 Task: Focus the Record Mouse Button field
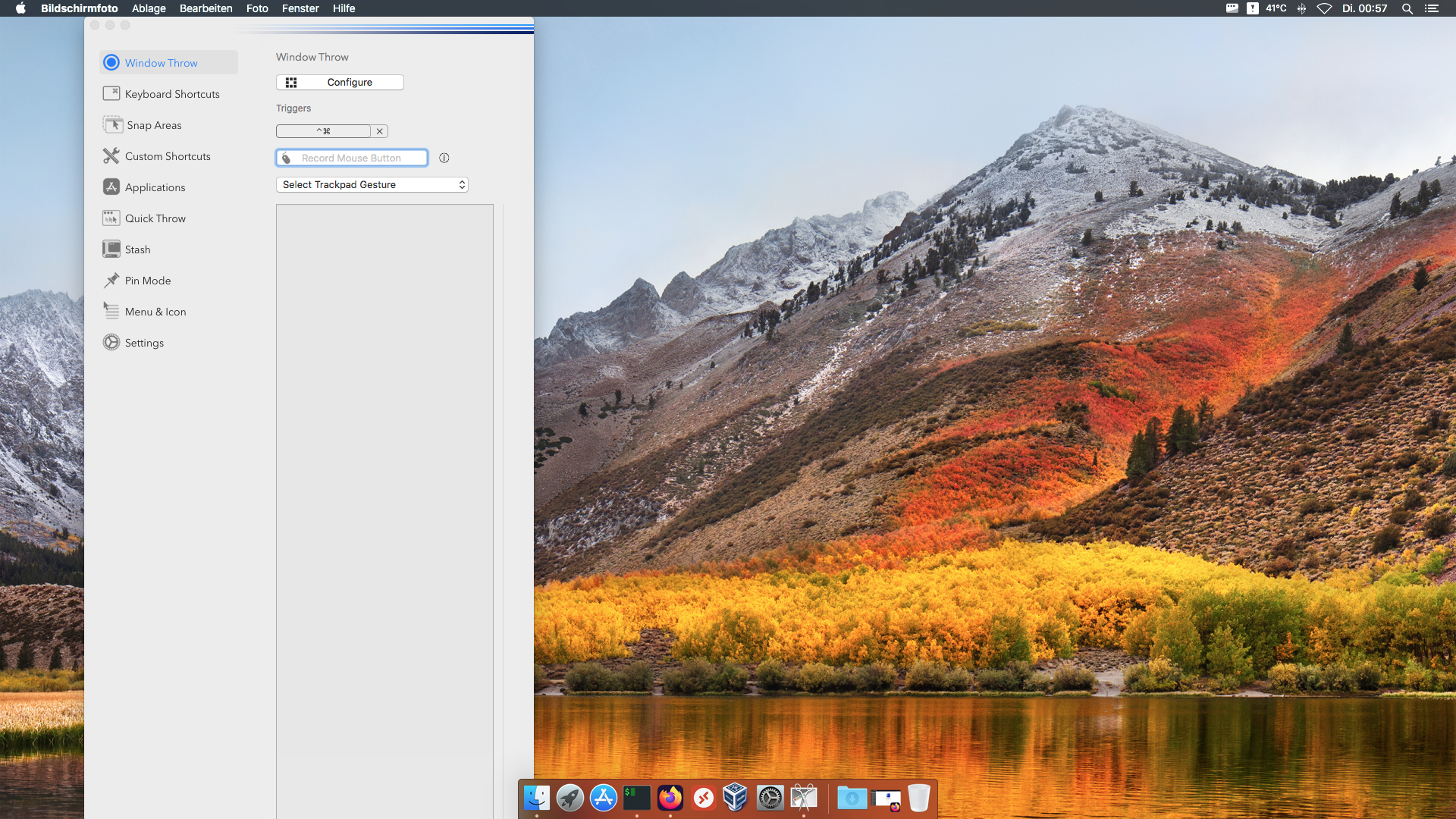(x=351, y=158)
